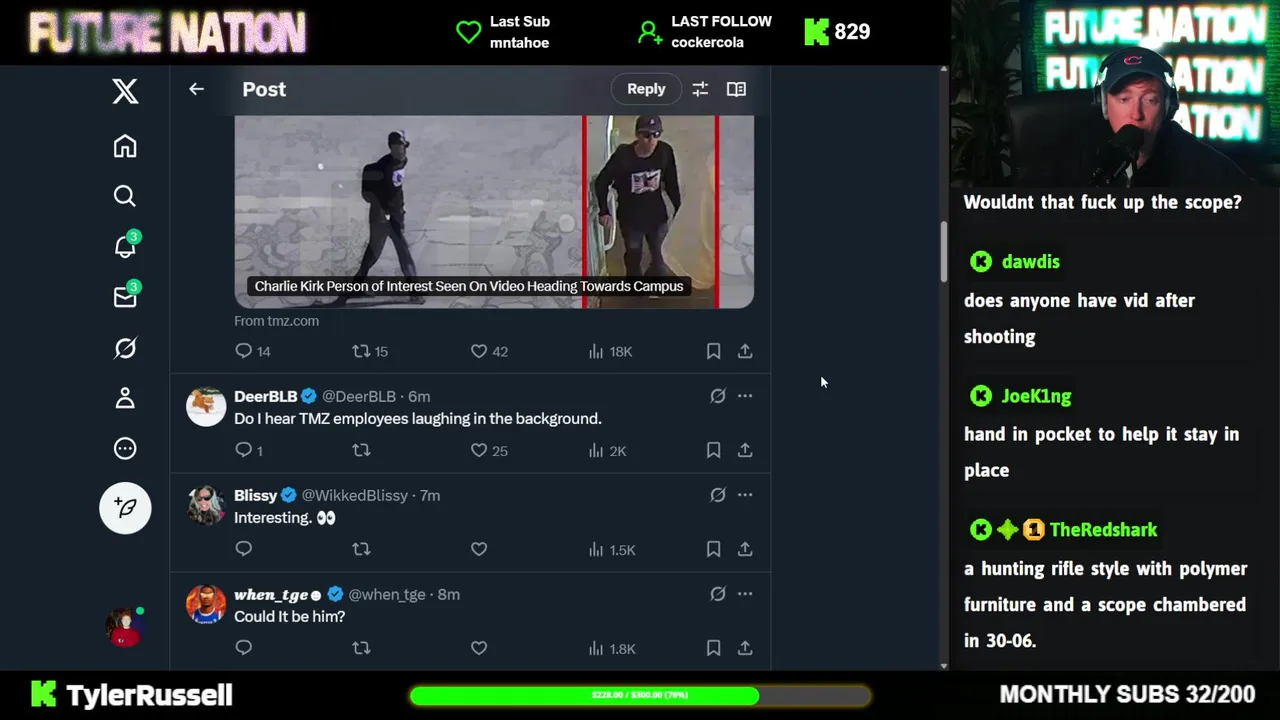Click Grok explain icon on DeerBLB reply

(718, 396)
